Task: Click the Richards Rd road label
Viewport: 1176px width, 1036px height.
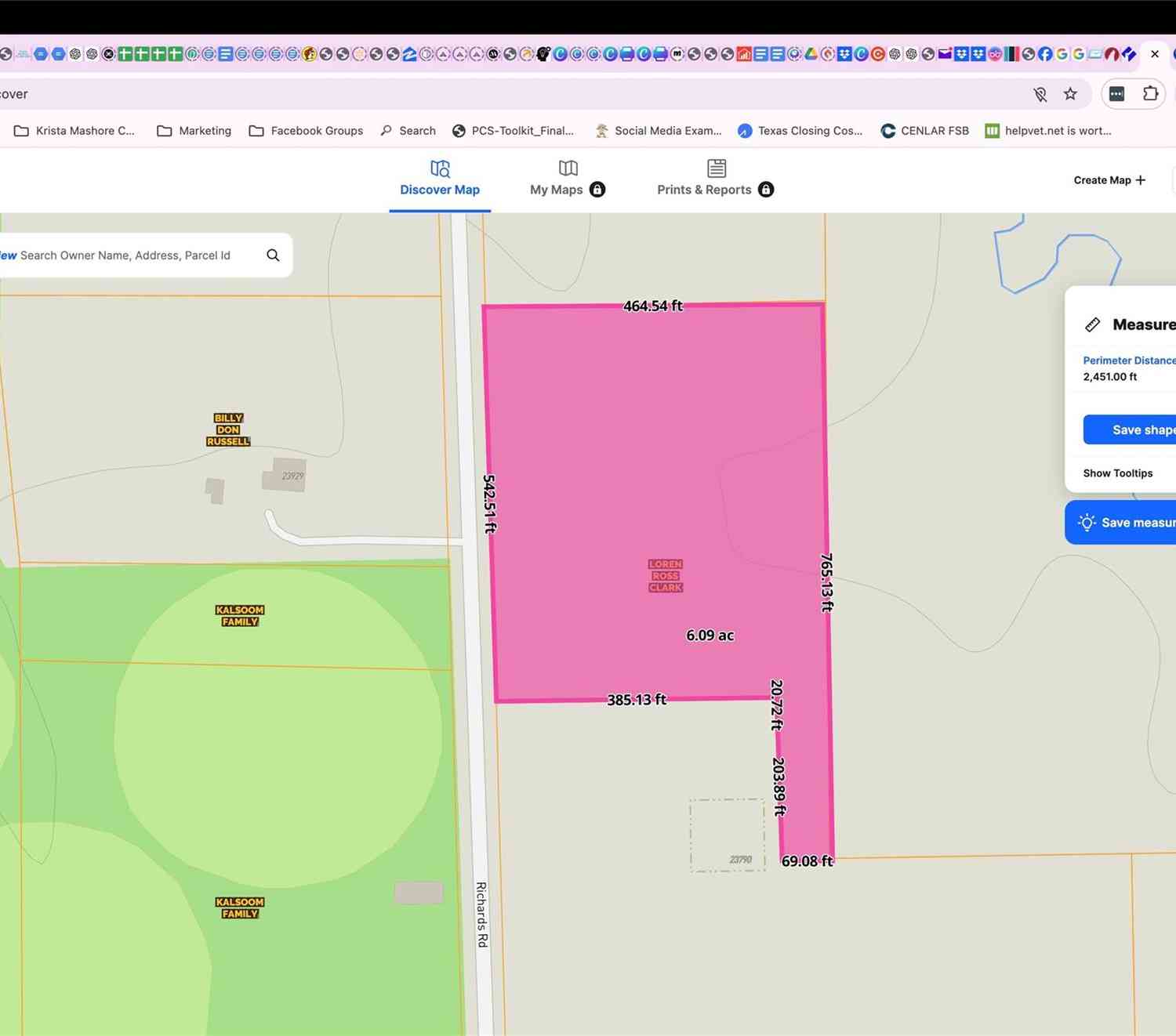Action: [x=482, y=915]
